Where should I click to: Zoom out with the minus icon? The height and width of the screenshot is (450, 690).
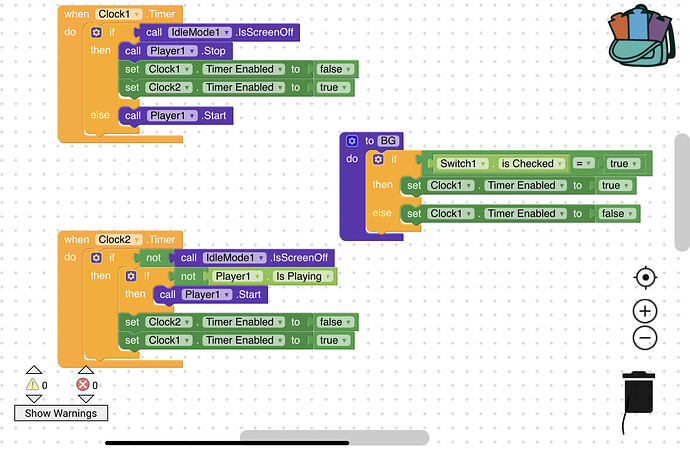645,338
